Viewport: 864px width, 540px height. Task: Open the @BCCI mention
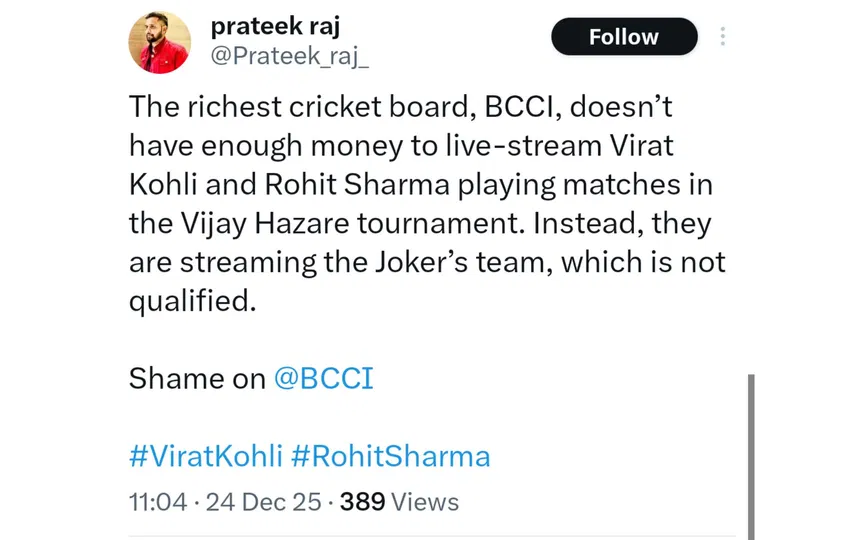322,379
